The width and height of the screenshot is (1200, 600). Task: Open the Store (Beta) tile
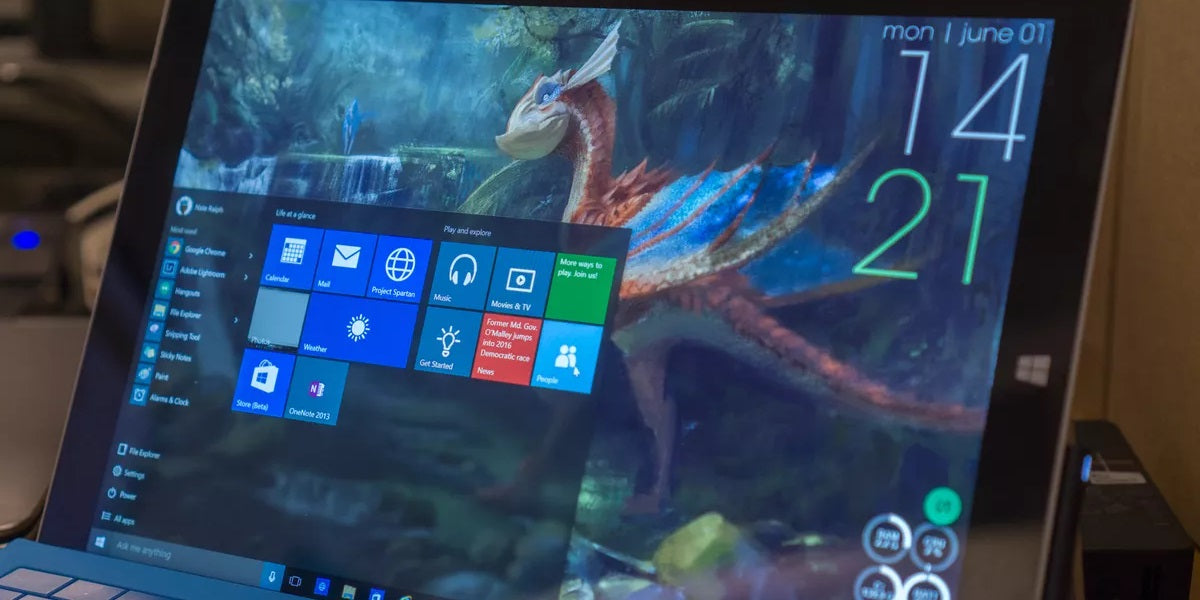263,382
